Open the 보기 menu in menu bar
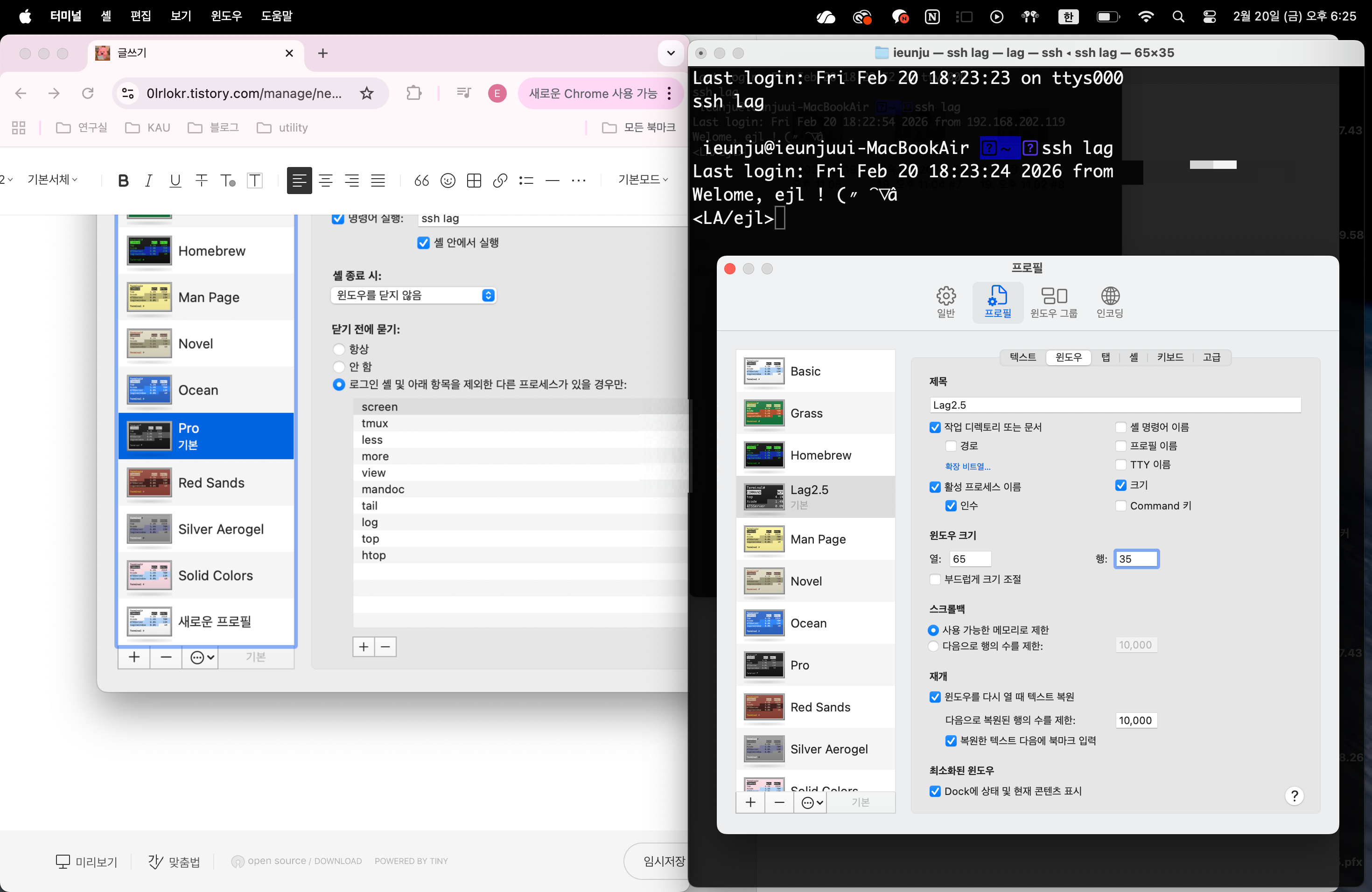The image size is (1372, 892). [181, 15]
